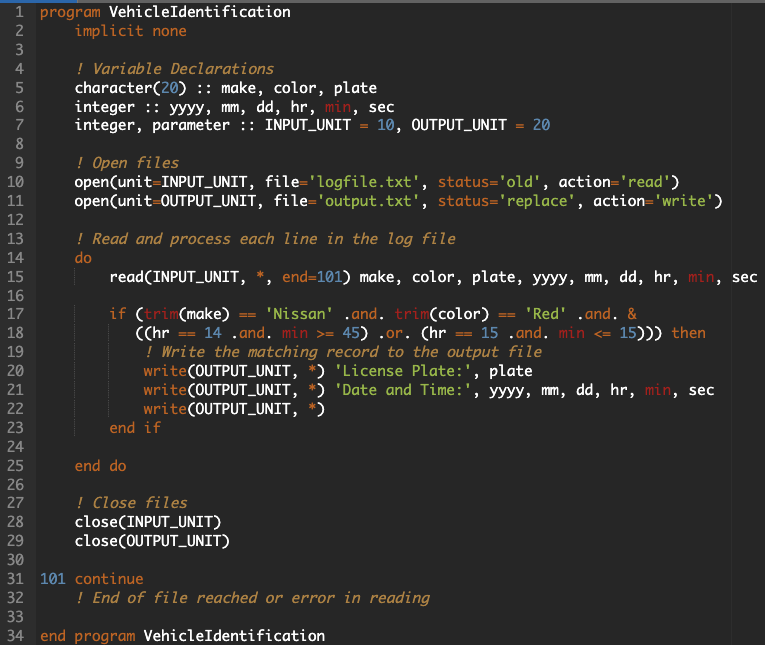This screenshot has height=645, width=765.
Task: Click 'write(OUTPUT_UNIT, *)' on line 22
Action: pyautogui.click(x=234, y=409)
